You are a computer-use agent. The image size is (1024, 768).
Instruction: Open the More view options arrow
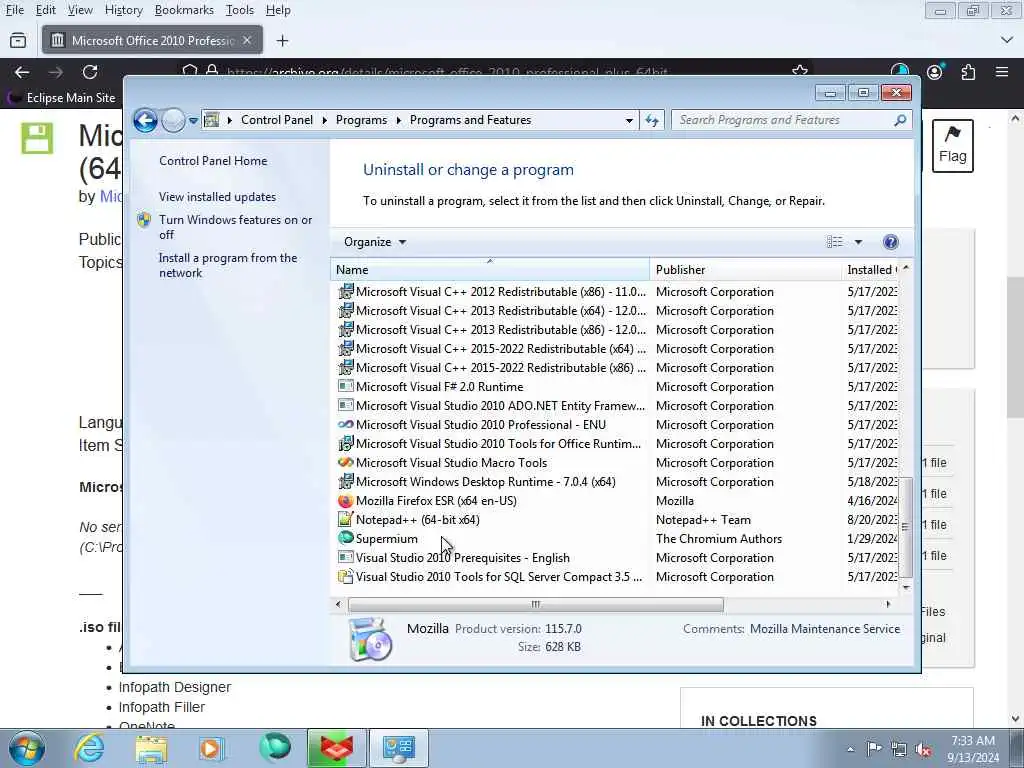point(858,242)
